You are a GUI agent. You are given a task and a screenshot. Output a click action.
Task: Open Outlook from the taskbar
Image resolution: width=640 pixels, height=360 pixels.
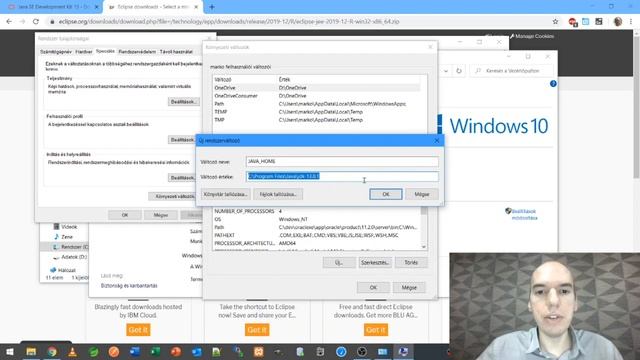197,351
